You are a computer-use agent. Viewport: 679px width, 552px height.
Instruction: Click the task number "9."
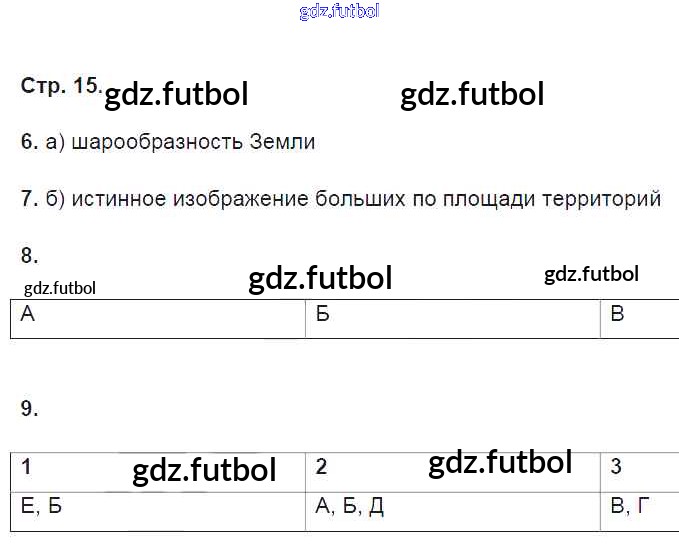[x=29, y=408]
